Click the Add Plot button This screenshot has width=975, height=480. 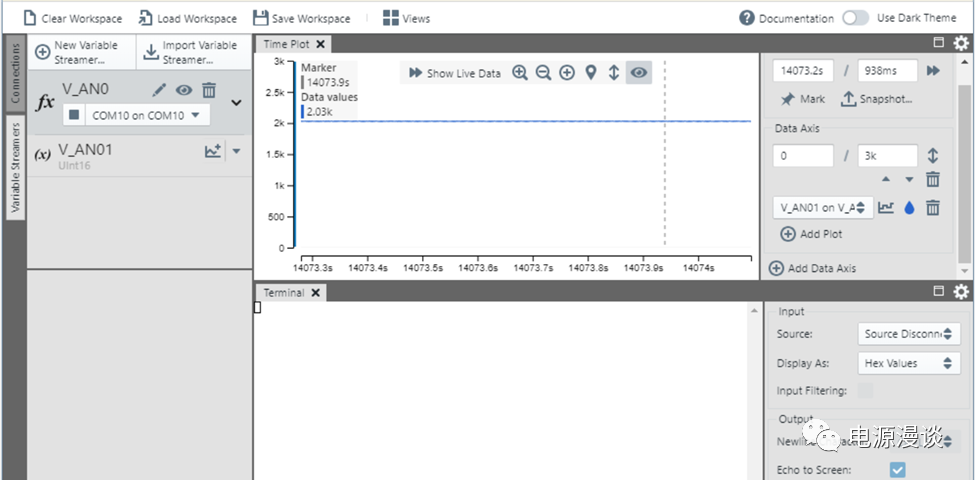pyautogui.click(x=811, y=234)
